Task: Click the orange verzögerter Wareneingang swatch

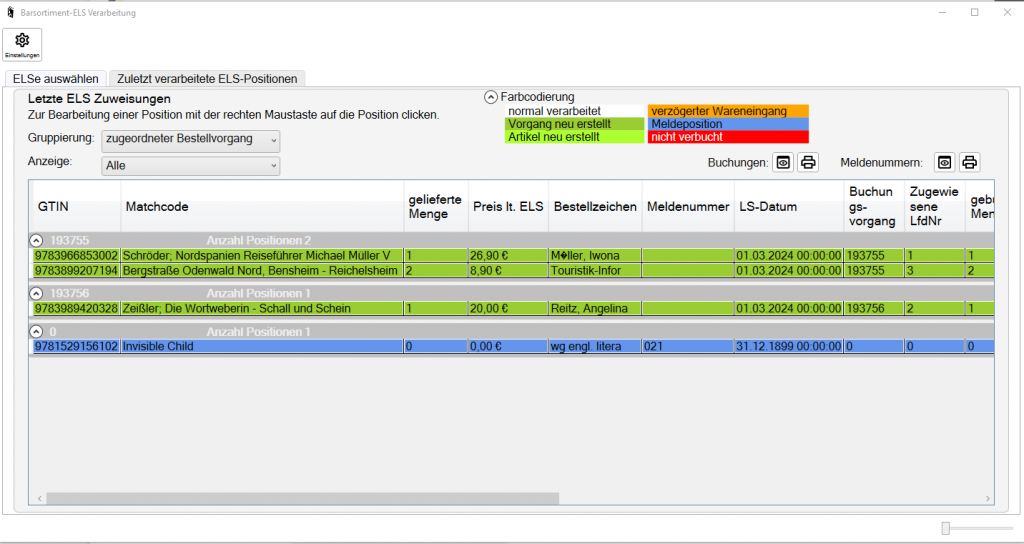Action: [727, 111]
